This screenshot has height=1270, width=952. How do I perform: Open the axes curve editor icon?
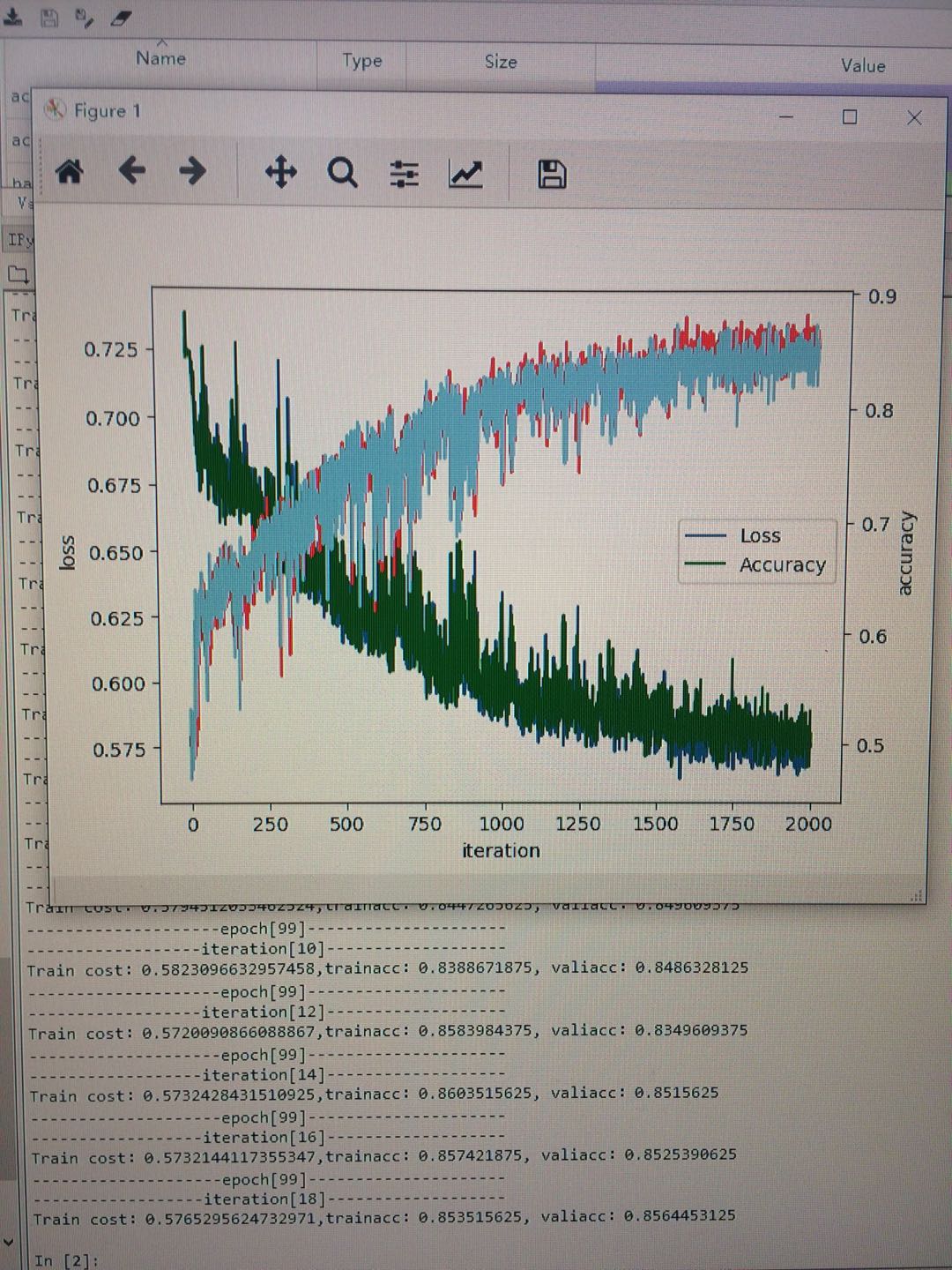(x=466, y=174)
